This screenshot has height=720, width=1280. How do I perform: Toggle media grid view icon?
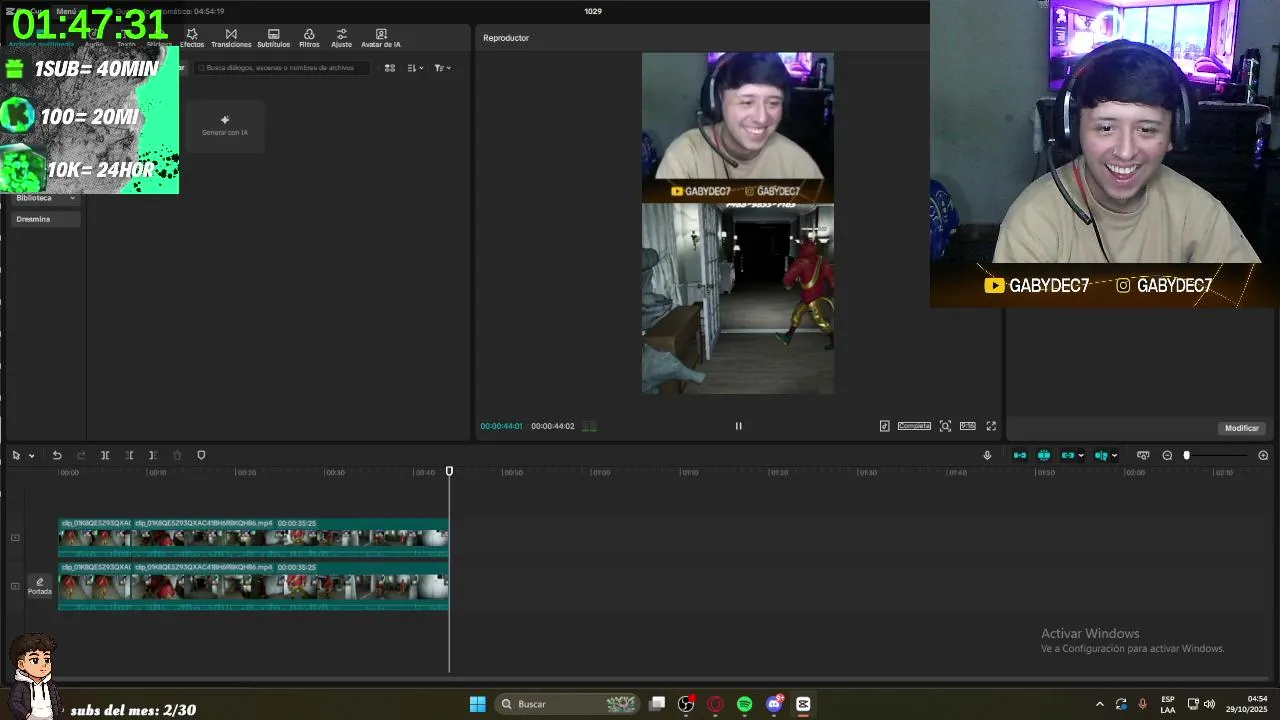click(x=390, y=68)
